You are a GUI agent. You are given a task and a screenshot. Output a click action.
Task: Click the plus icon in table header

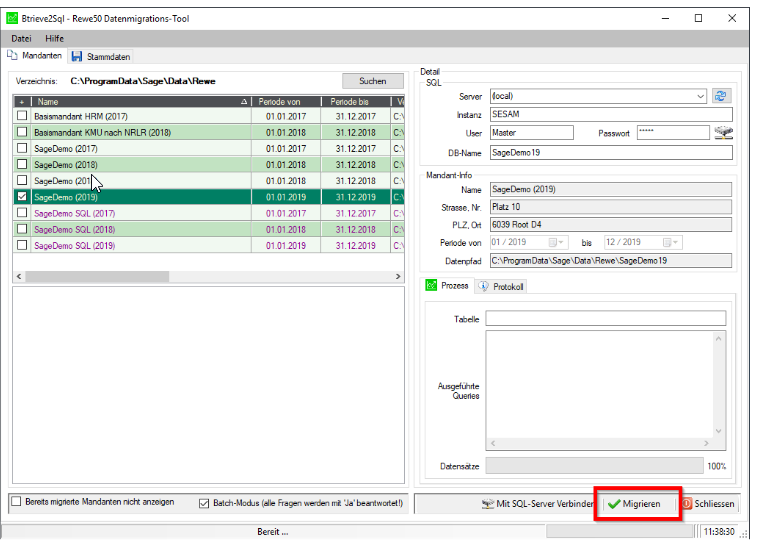[22, 102]
